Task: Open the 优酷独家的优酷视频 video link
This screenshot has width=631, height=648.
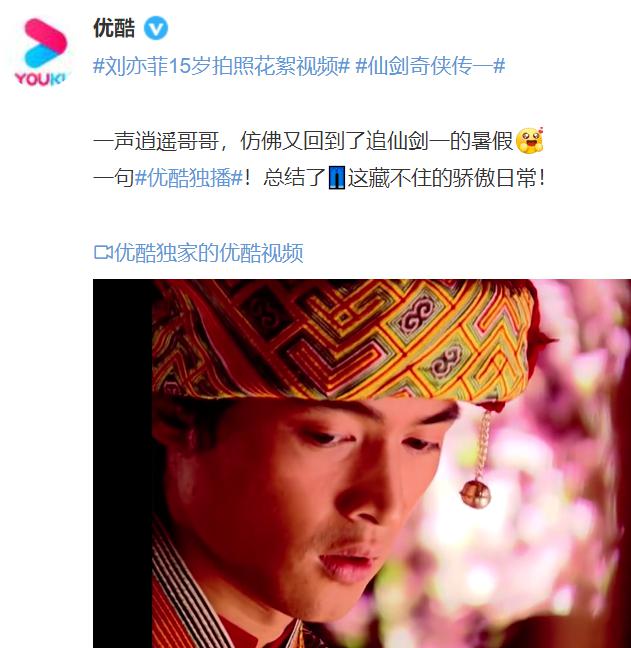Action: click(209, 253)
